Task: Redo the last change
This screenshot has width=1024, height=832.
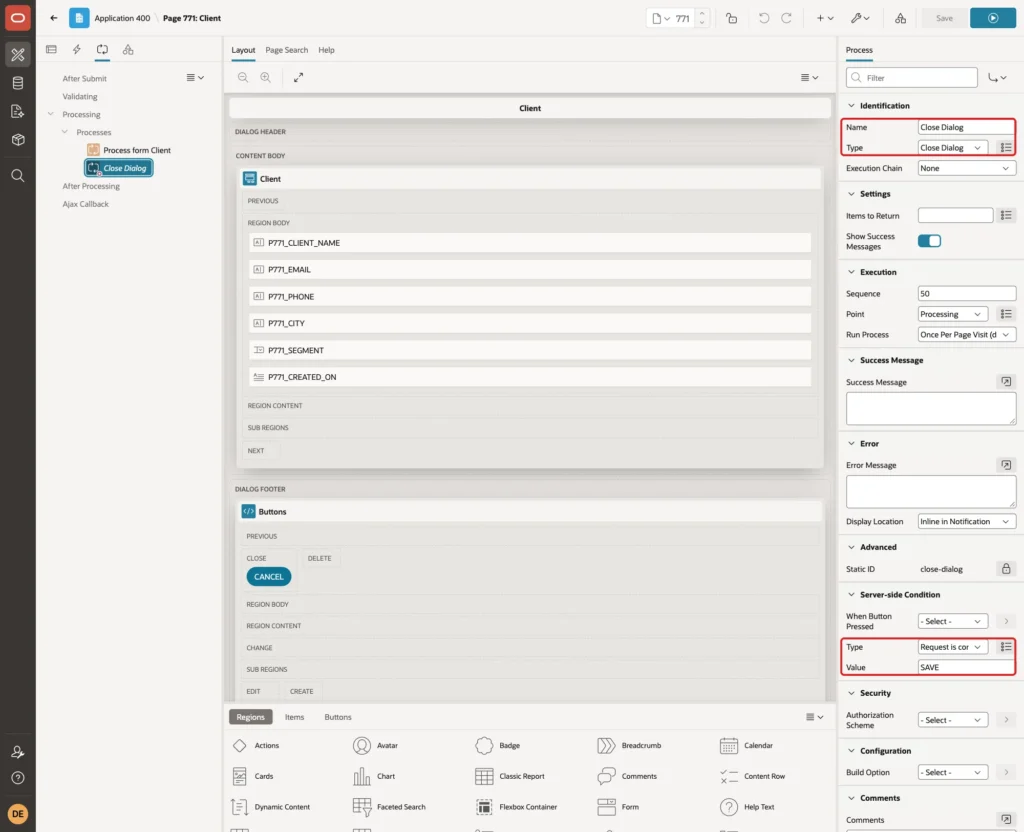Action: [x=786, y=18]
